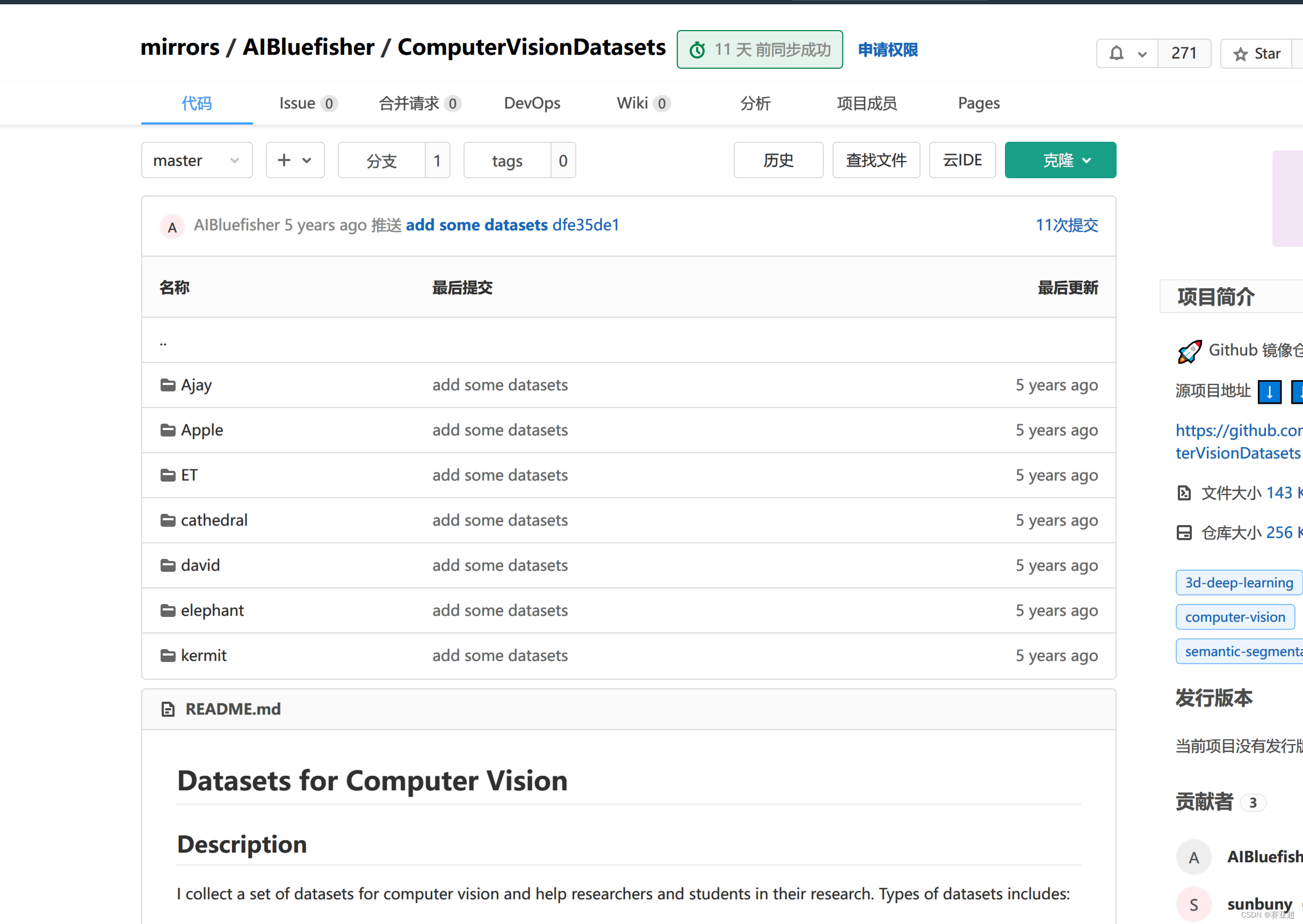Screen dimensions: 1303x924
Task: Click the kermit folder icon
Action: tap(168, 656)
